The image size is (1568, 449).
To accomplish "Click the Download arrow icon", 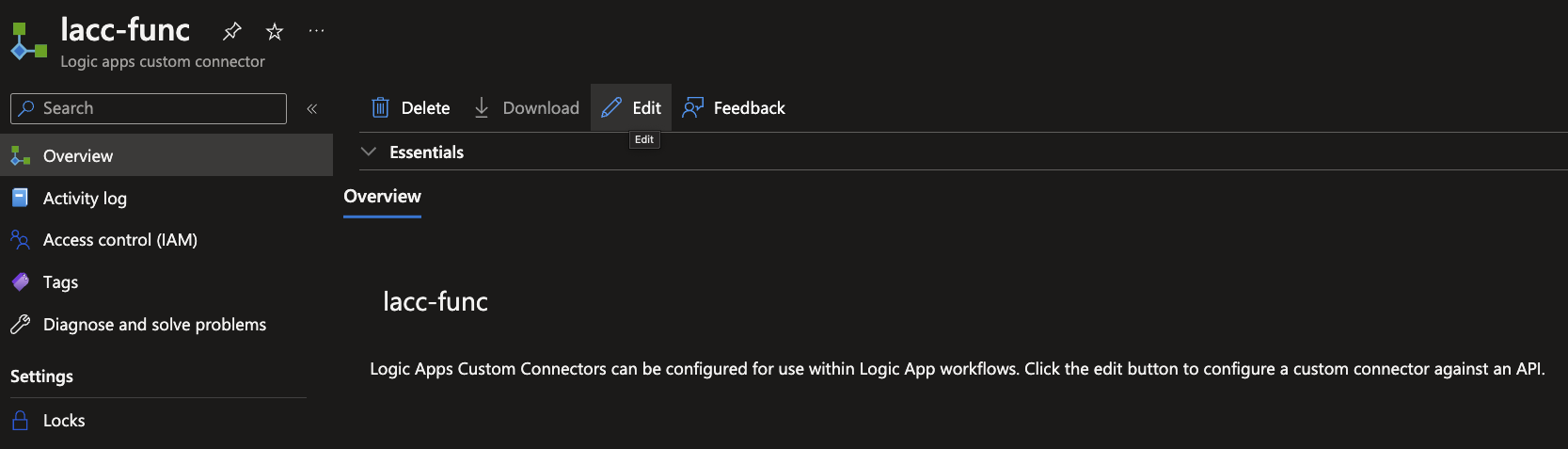I will click(482, 107).
